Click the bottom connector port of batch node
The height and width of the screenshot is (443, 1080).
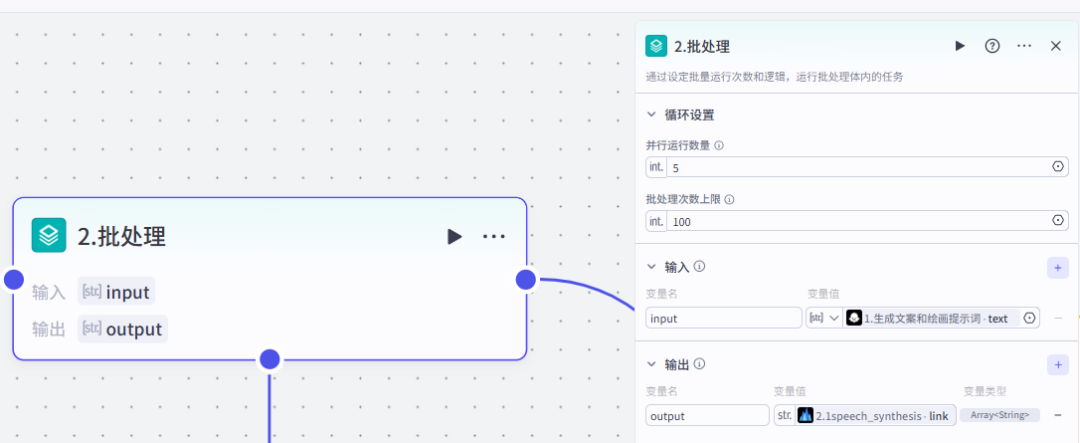pyautogui.click(x=269, y=359)
